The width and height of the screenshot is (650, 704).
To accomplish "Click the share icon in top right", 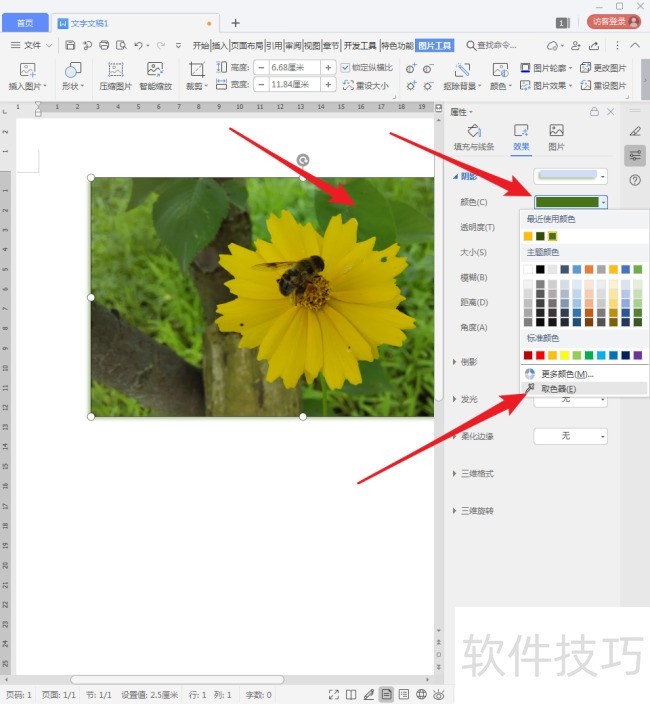I will [x=594, y=45].
